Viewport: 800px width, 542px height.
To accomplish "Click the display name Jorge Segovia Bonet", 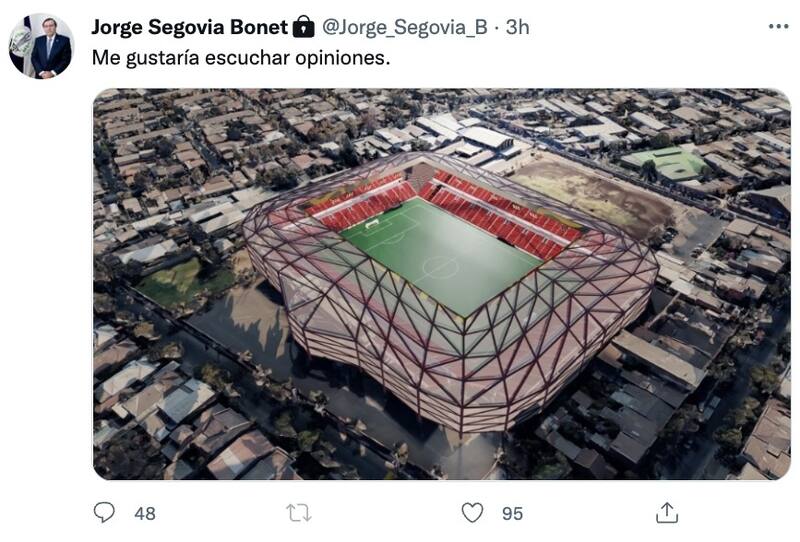I will tap(188, 27).
